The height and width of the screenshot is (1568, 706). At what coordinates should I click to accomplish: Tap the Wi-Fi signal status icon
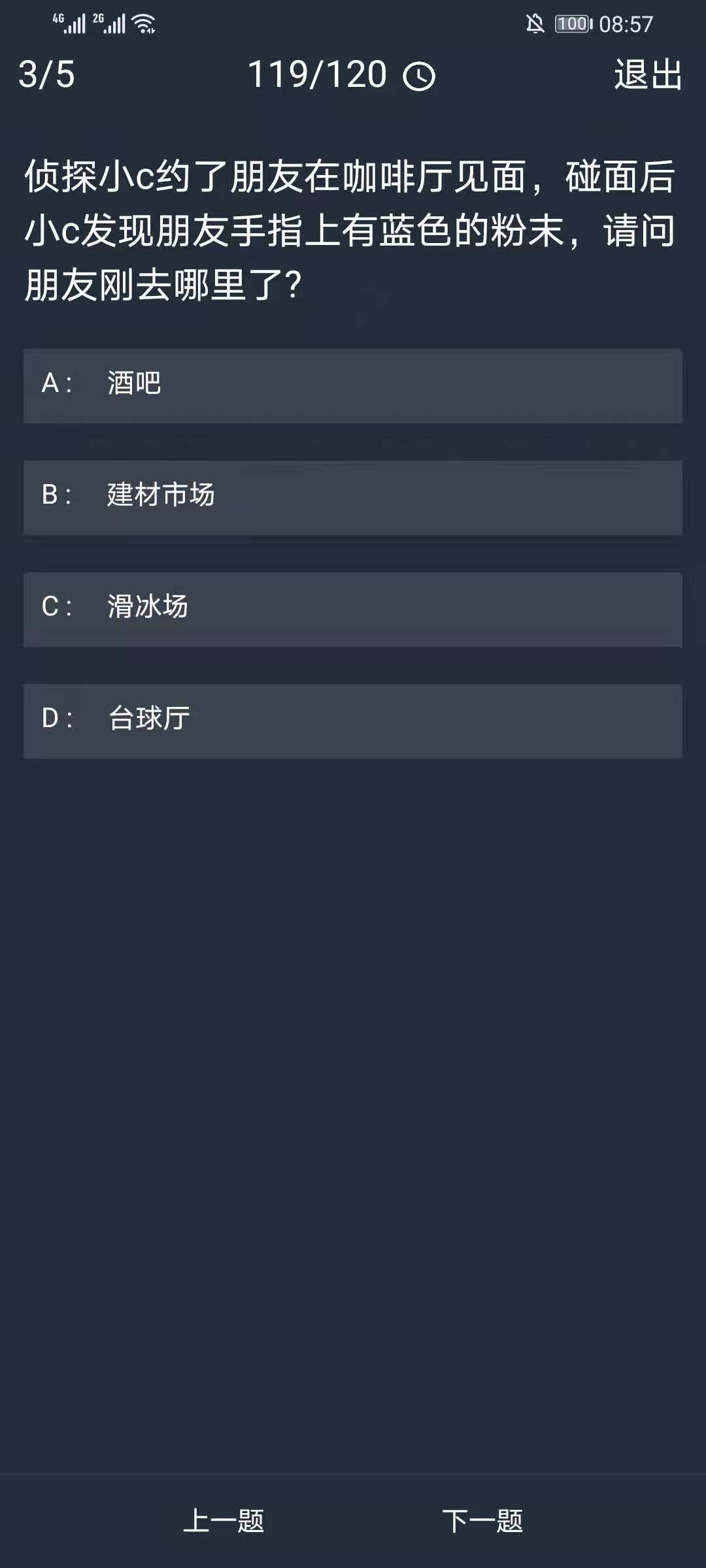pyautogui.click(x=144, y=24)
